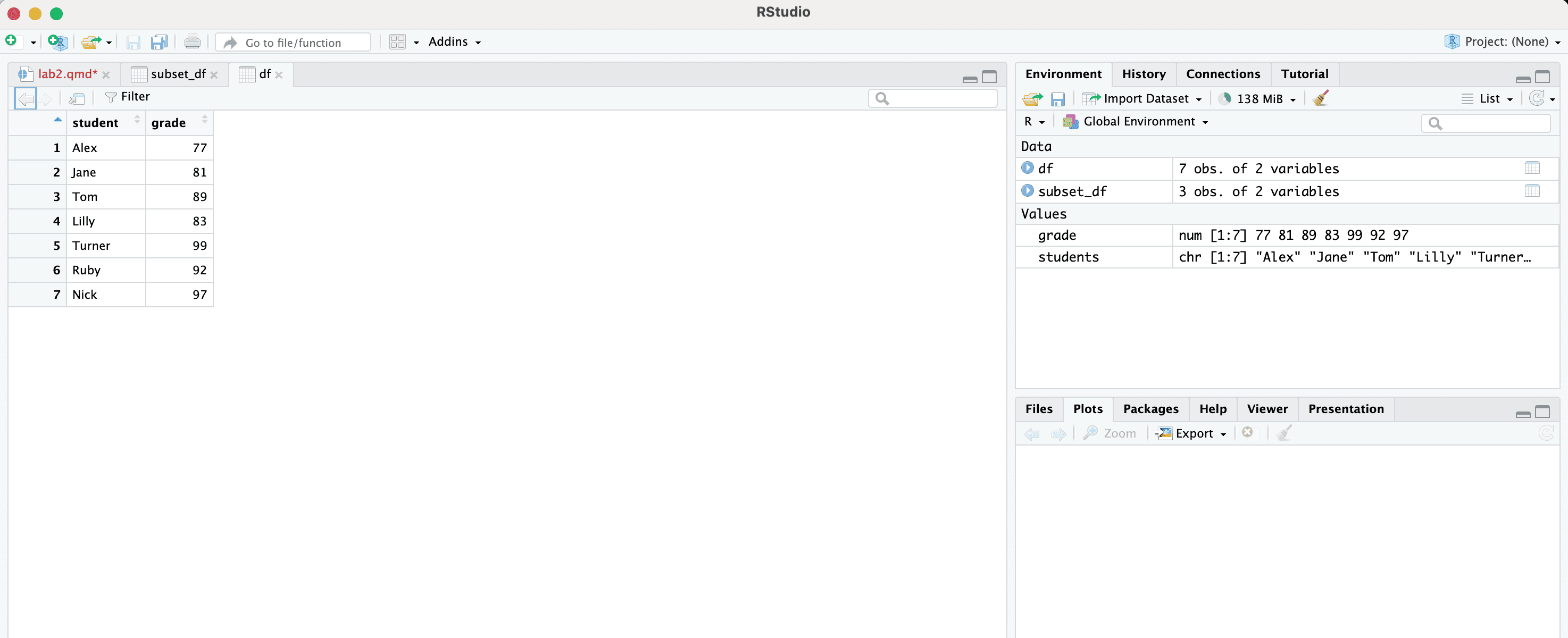This screenshot has width=1568, height=638.
Task: Click the New File icon
Action: click(11, 41)
